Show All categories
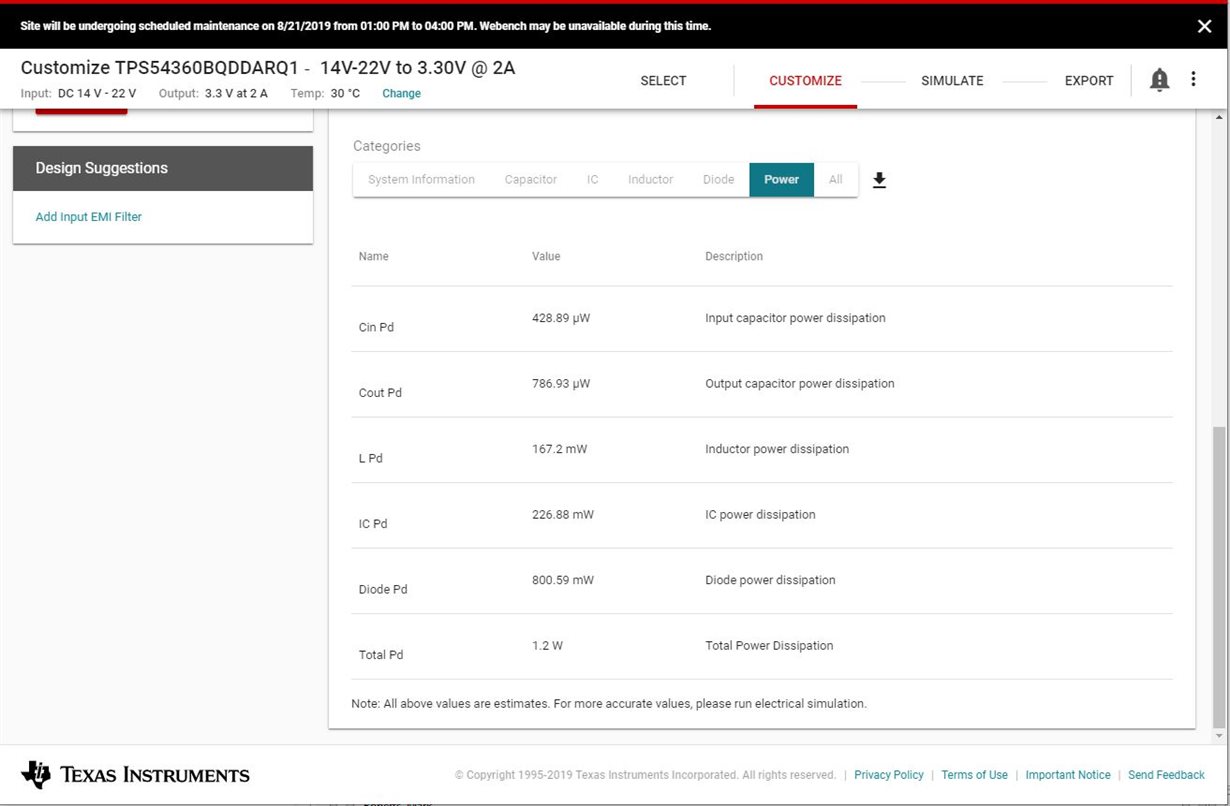 [835, 180]
